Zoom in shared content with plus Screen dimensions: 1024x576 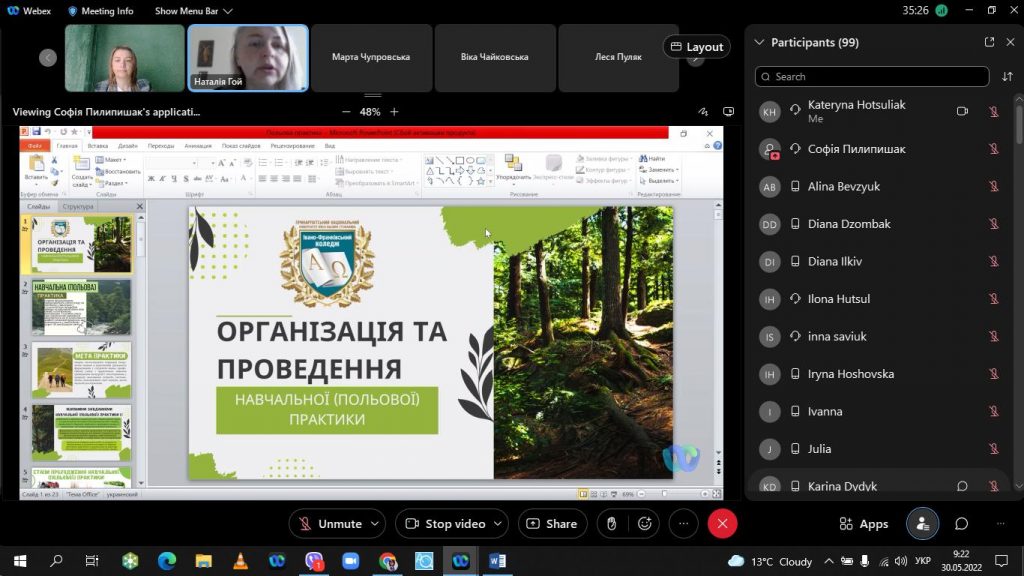coord(394,112)
